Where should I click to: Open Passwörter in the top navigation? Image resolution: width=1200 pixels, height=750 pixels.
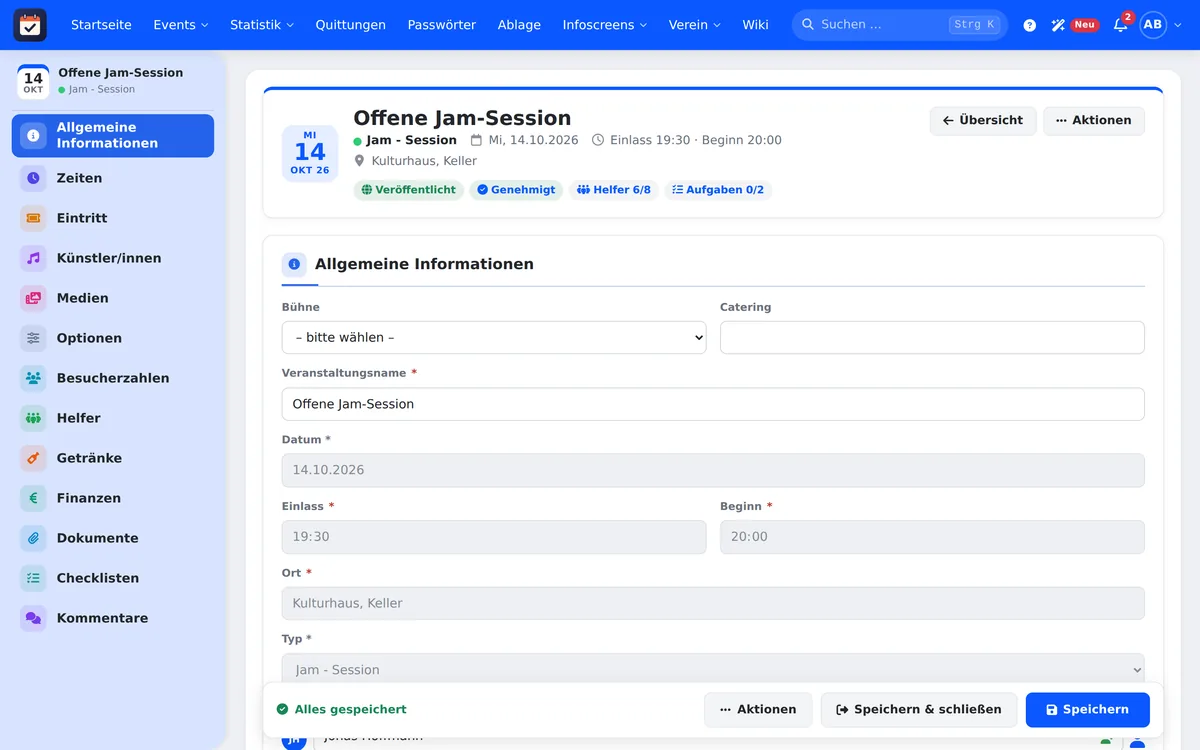442,25
